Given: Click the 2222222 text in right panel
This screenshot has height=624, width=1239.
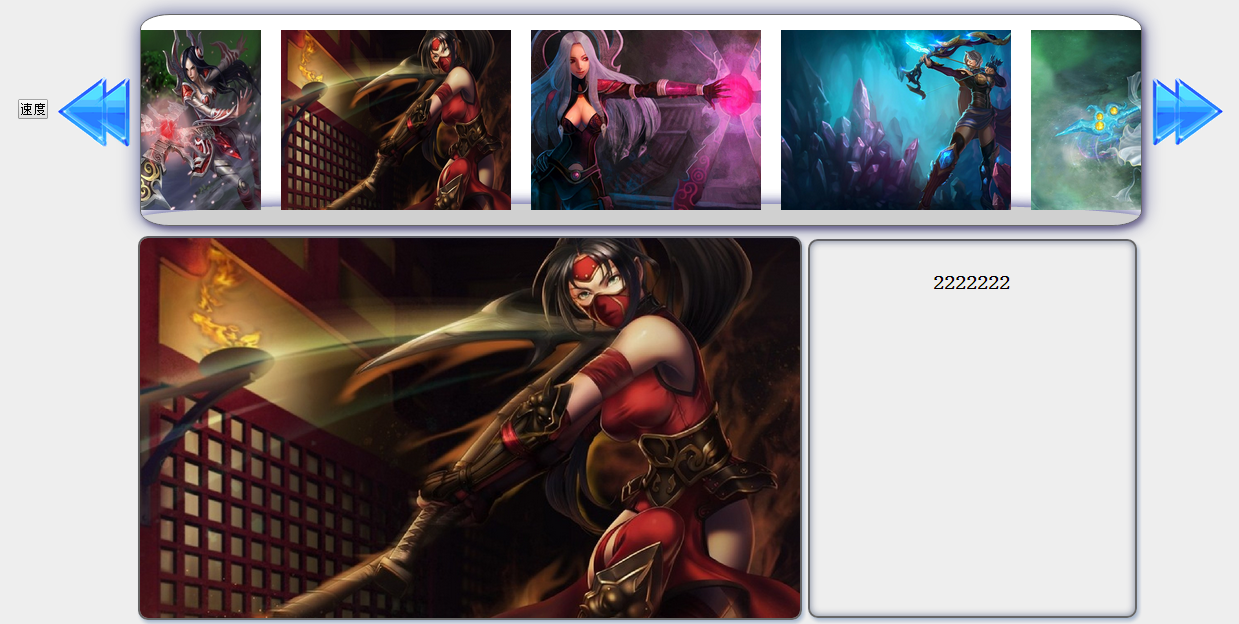Looking at the screenshot, I should 971,283.
